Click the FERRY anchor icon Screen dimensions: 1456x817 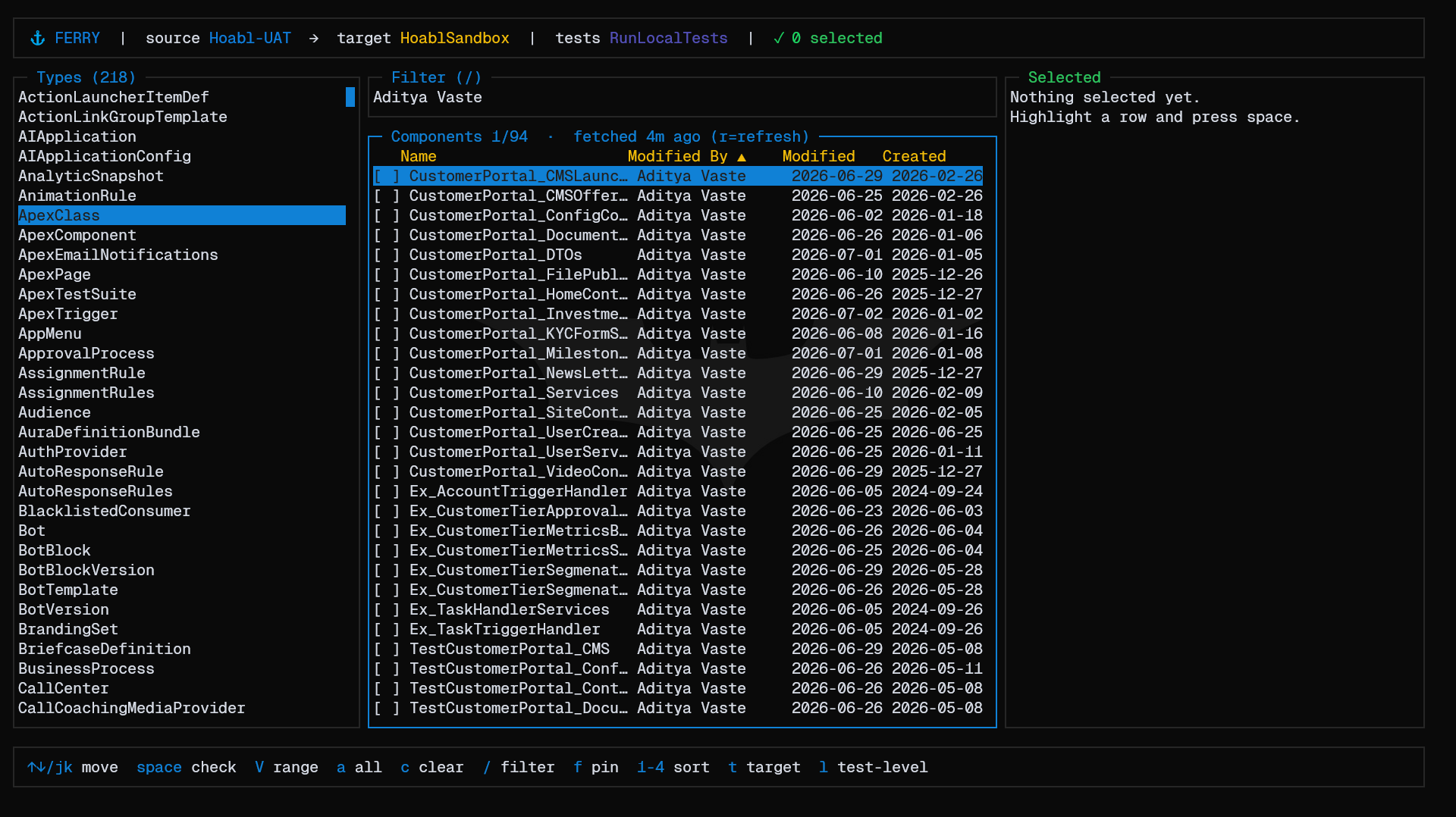click(x=38, y=38)
